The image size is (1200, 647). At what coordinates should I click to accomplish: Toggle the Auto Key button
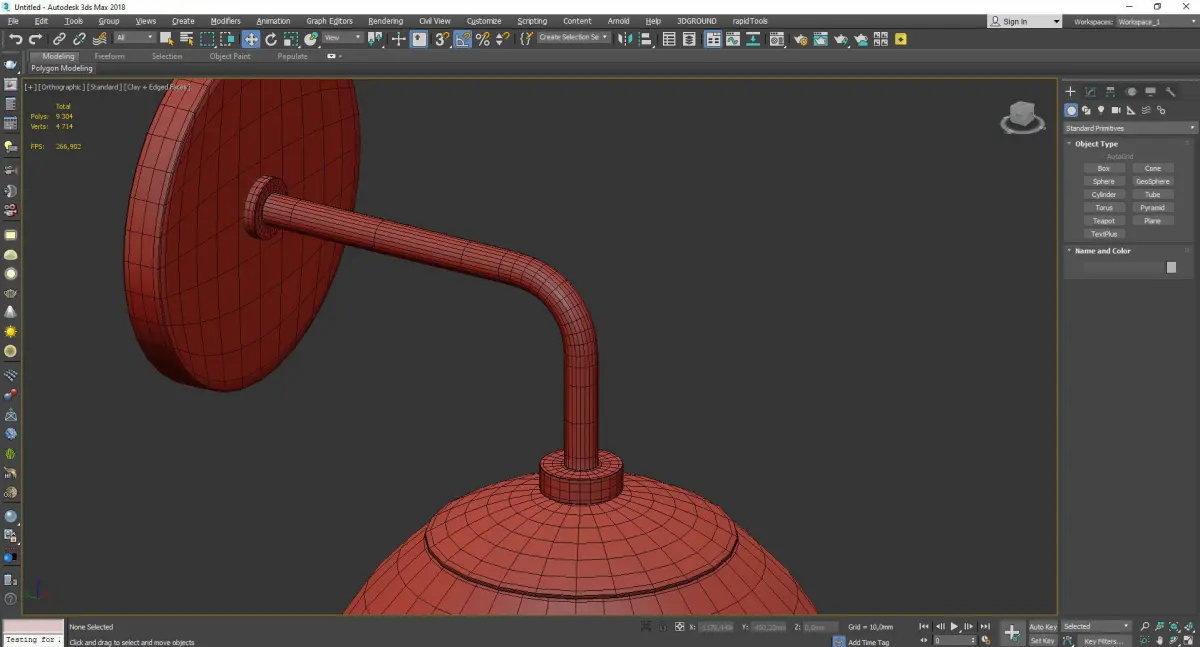[1043, 627]
